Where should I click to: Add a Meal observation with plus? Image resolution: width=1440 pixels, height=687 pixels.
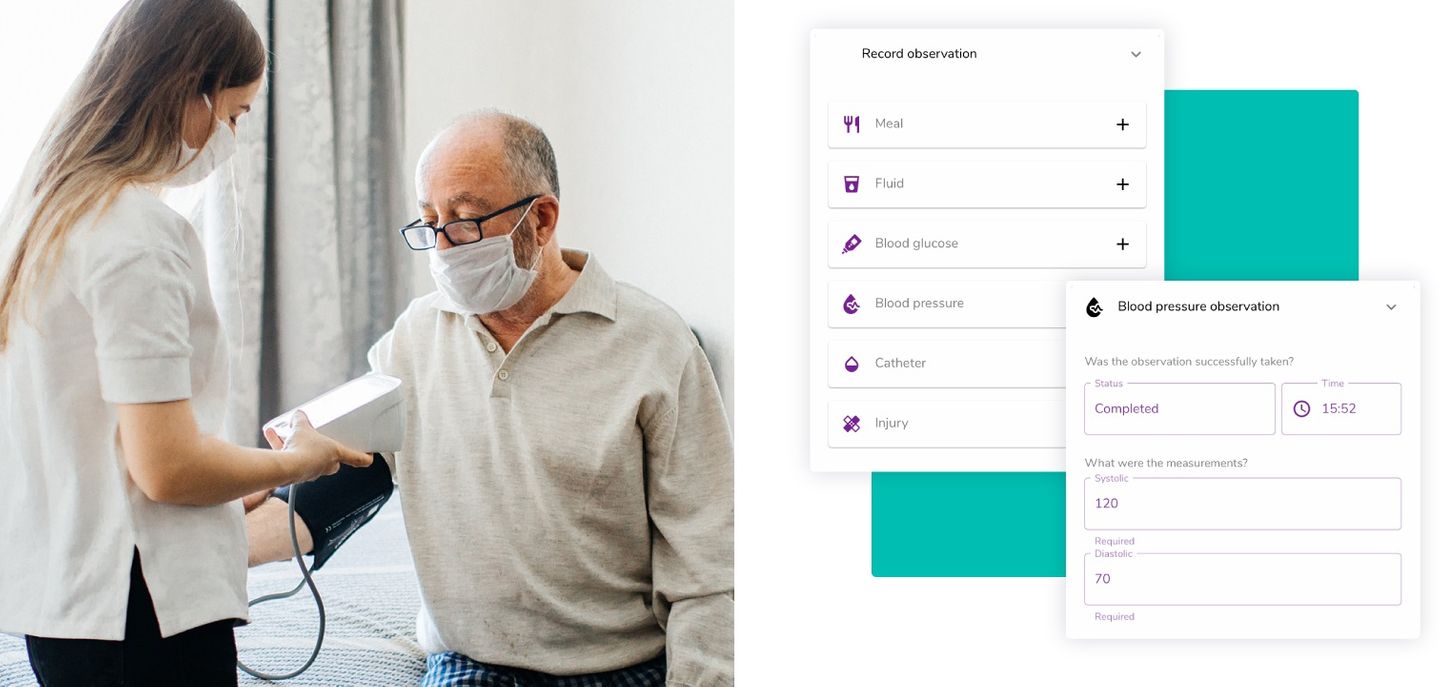(1122, 125)
